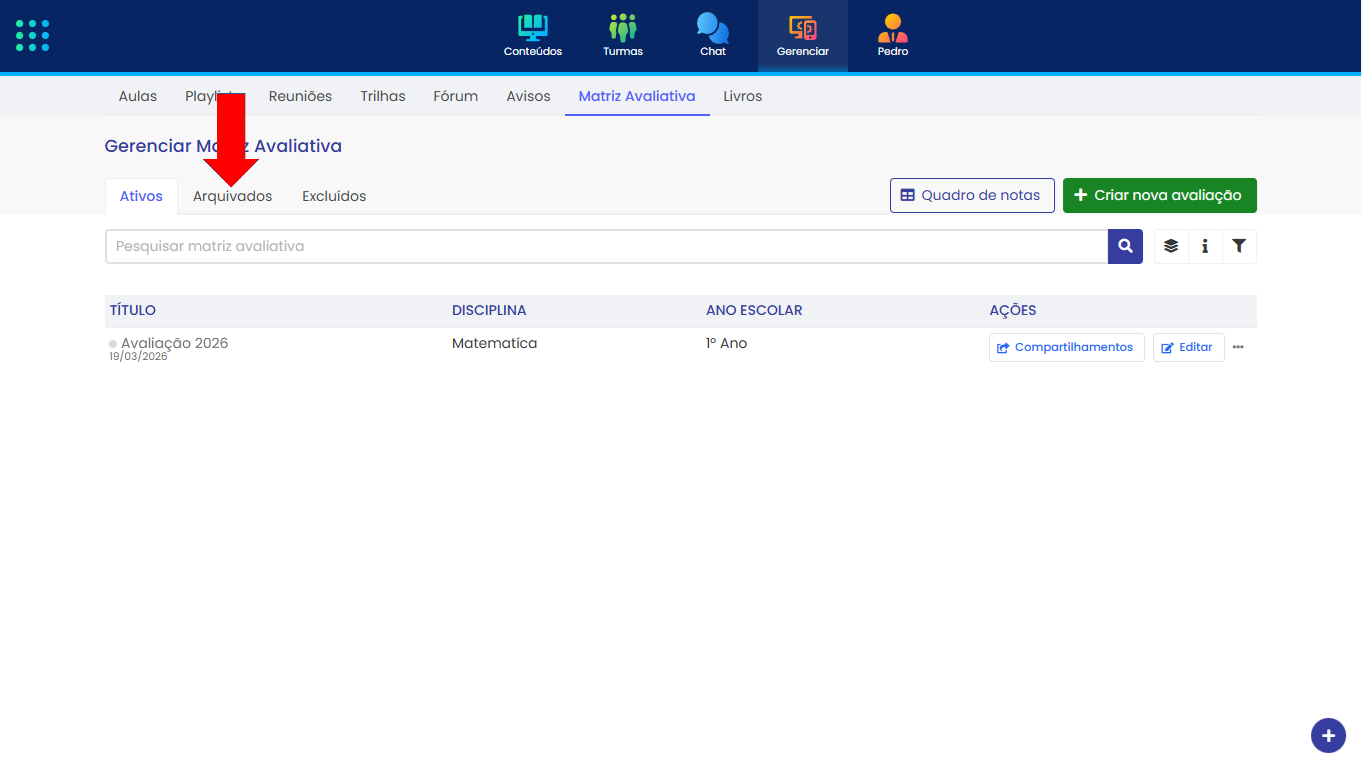The height and width of the screenshot is (768, 1366).
Task: Go to the Turmas section
Action: [x=623, y=36]
